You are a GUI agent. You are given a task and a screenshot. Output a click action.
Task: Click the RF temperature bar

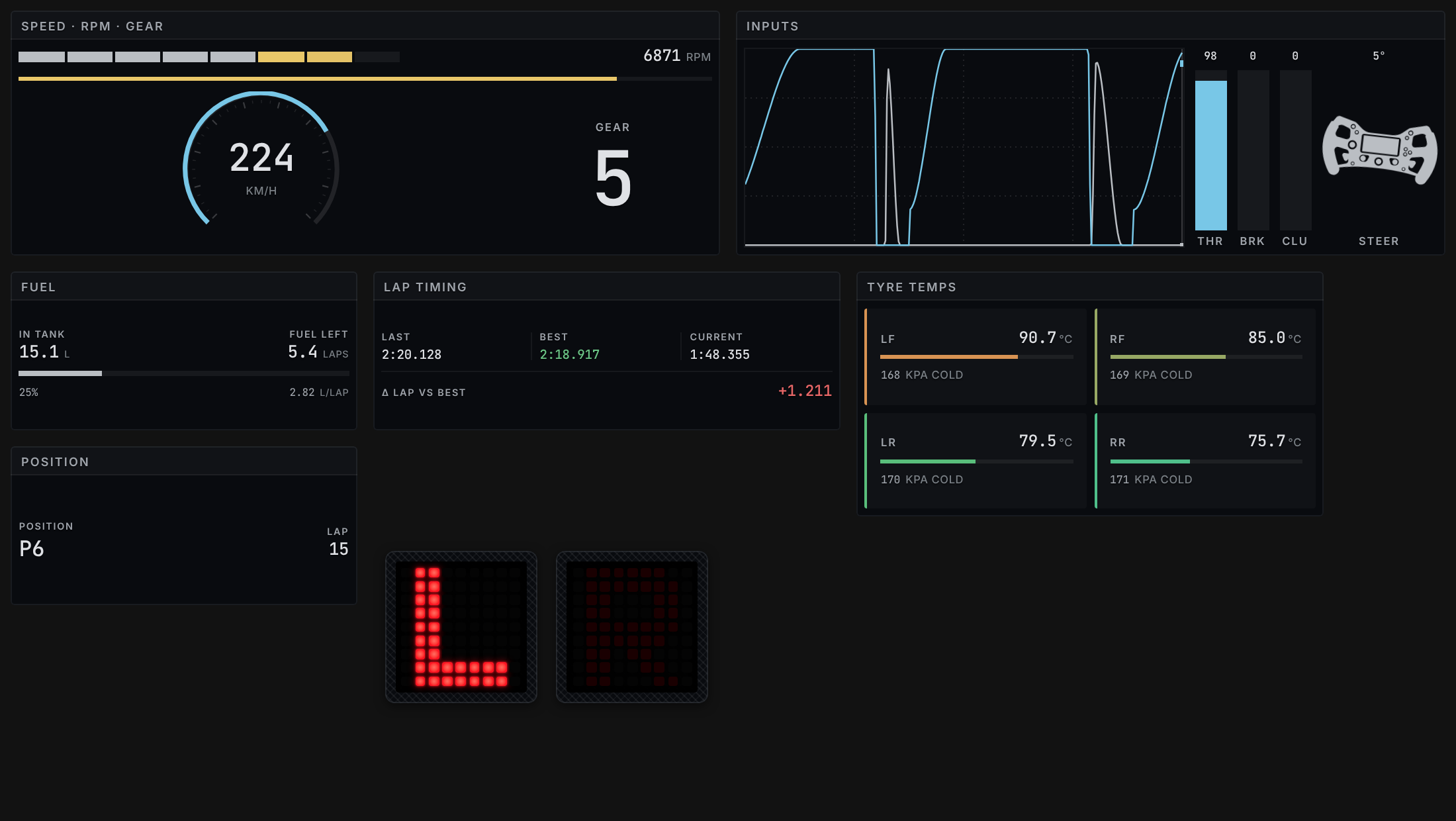[x=1206, y=357]
